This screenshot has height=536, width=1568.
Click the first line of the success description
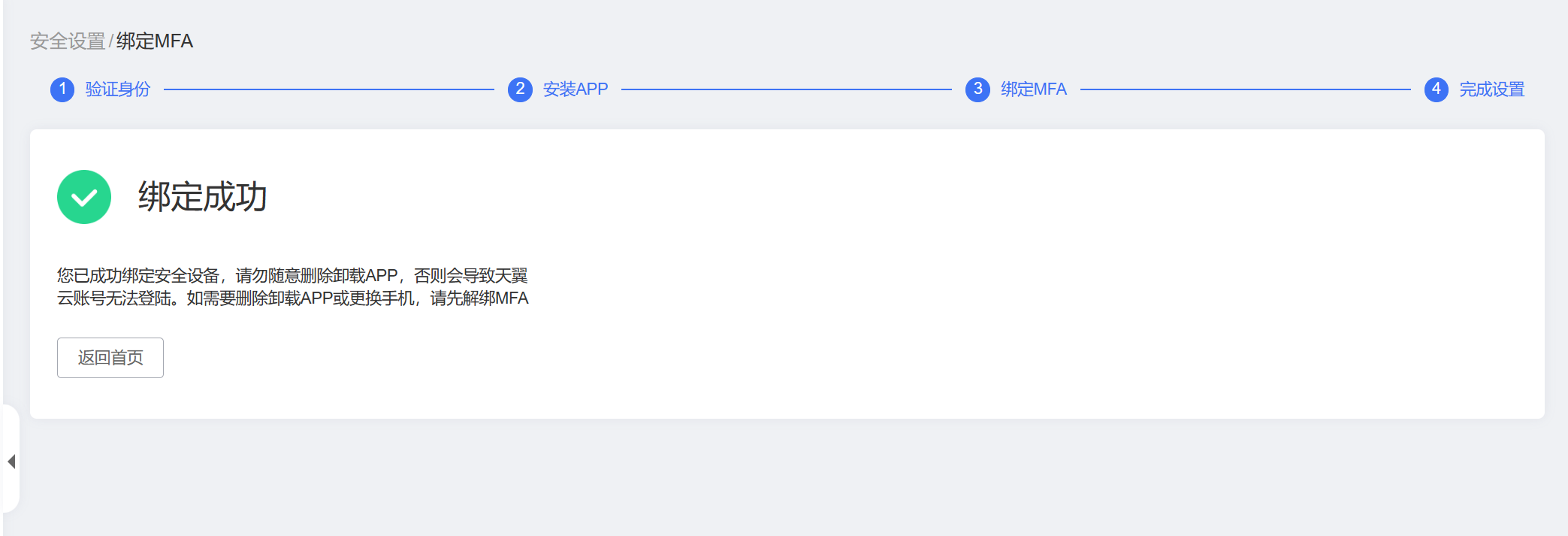tap(292, 276)
